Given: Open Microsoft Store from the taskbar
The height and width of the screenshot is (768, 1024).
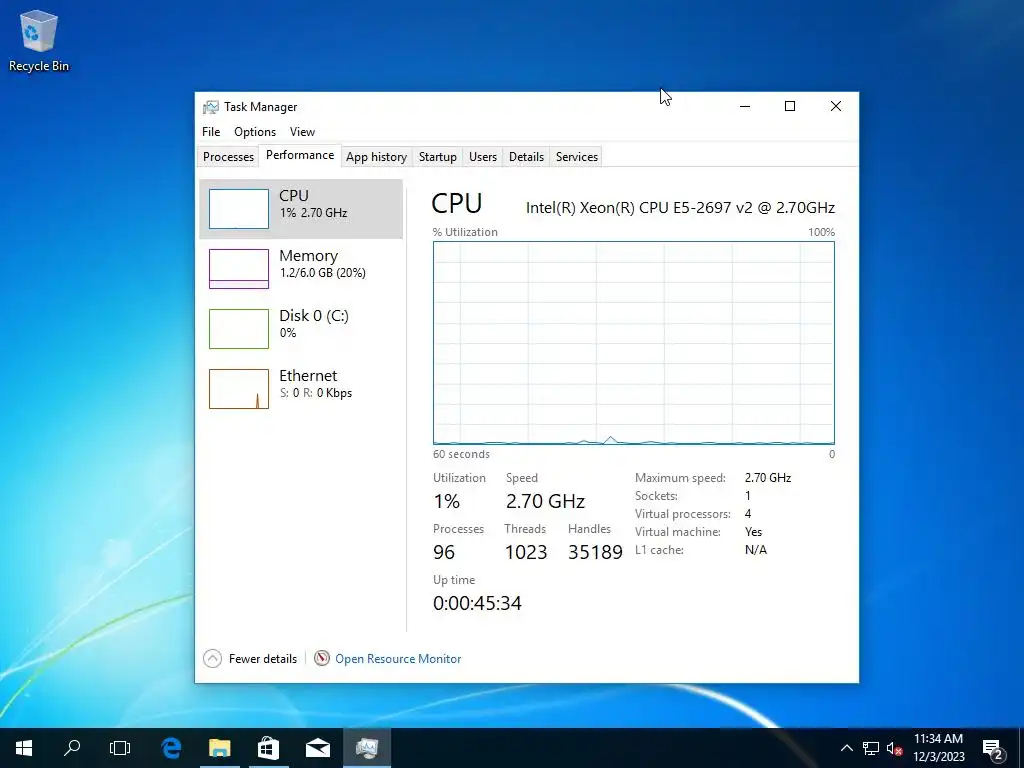Looking at the screenshot, I should click(268, 748).
